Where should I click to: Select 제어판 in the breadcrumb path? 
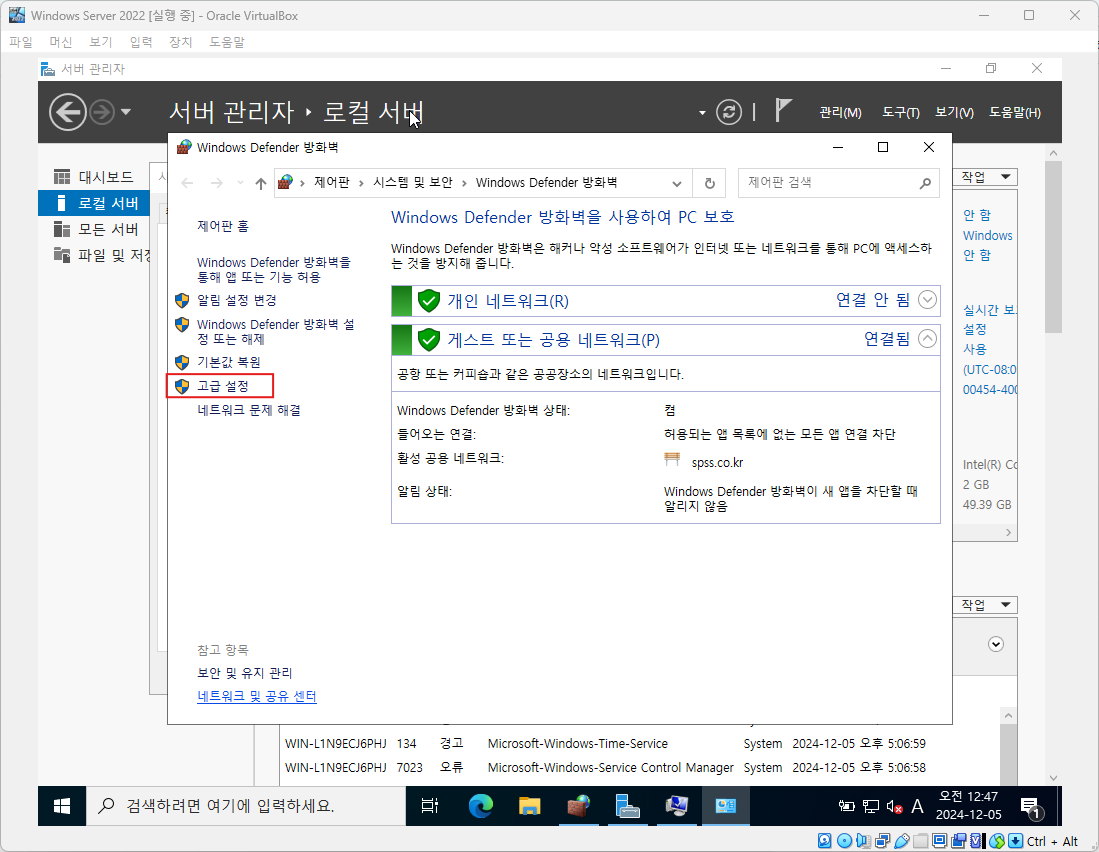(332, 183)
